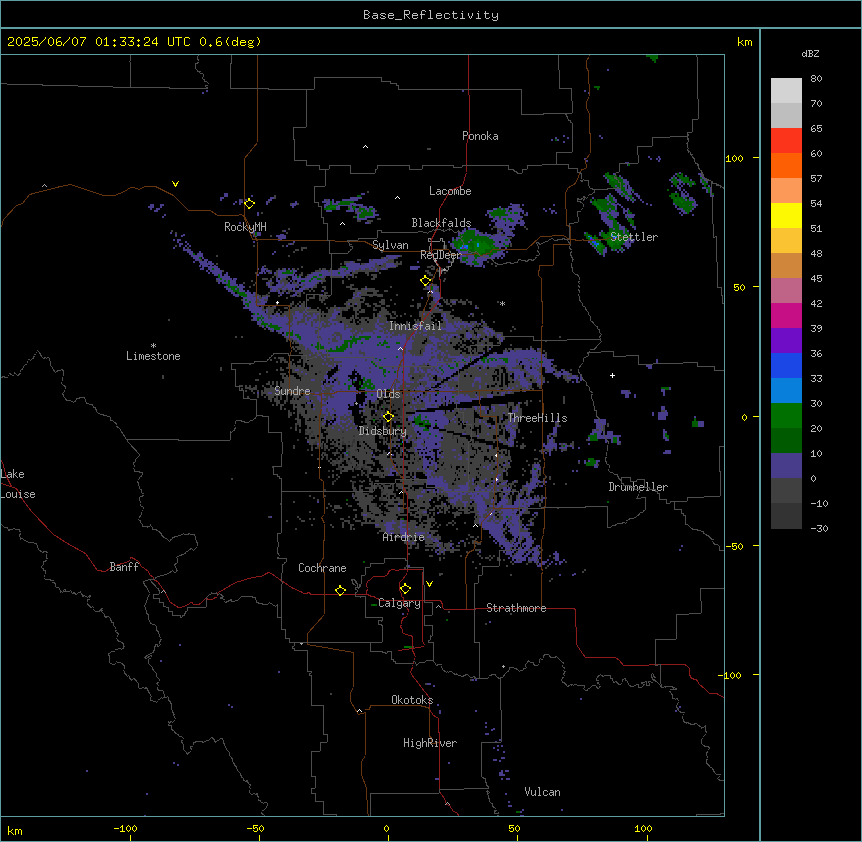Click the Limestone label
This screenshot has height=842, width=862.
(153, 356)
